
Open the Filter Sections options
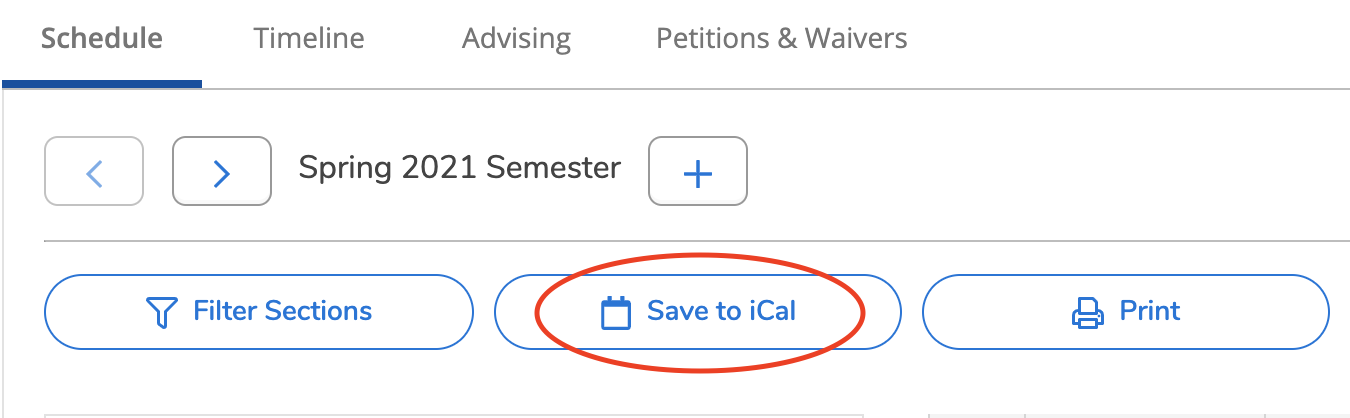click(x=258, y=312)
